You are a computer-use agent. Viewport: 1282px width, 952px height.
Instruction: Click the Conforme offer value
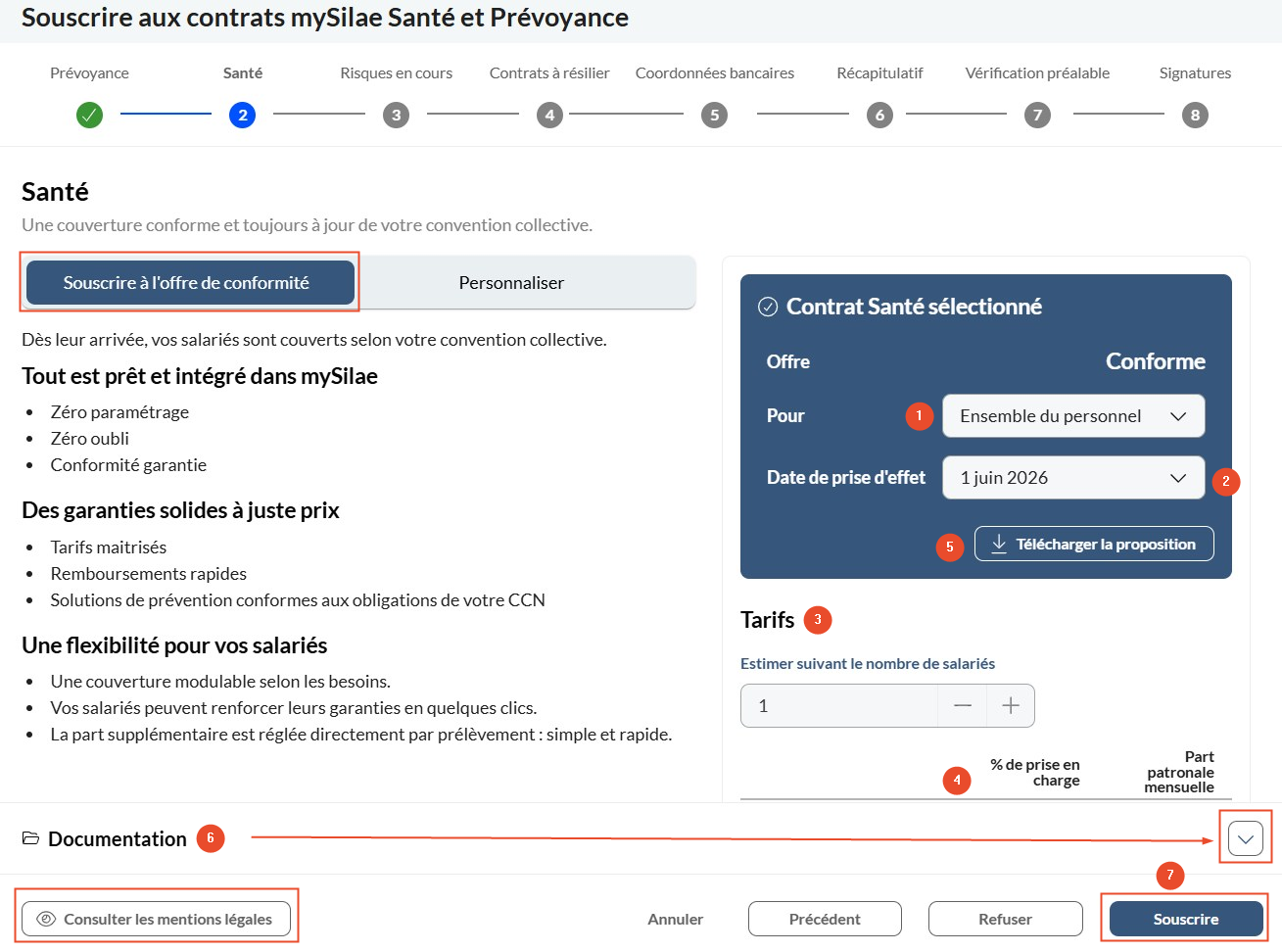point(1156,361)
